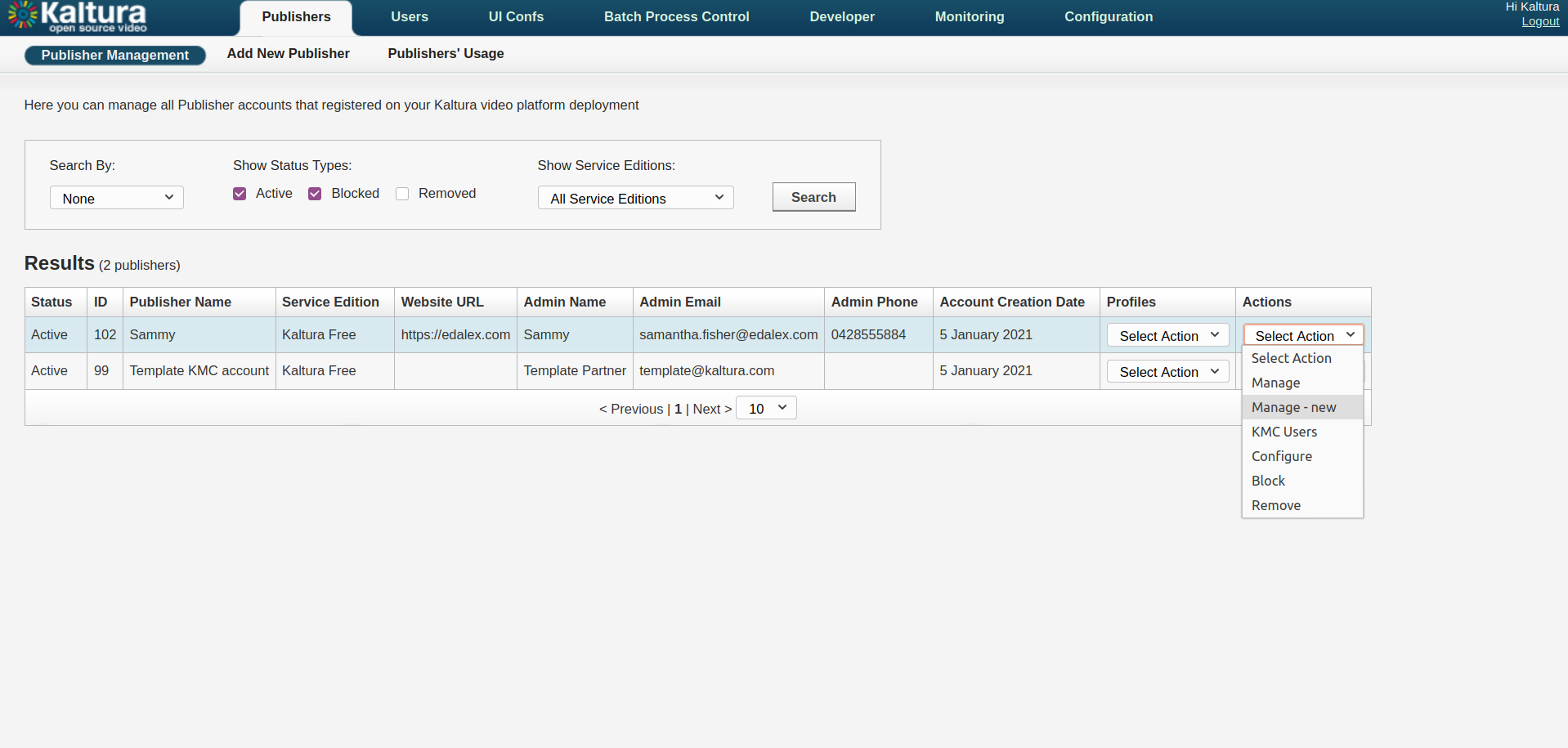
Task: Choose Manage - new from the actions list
Action: 1302,407
